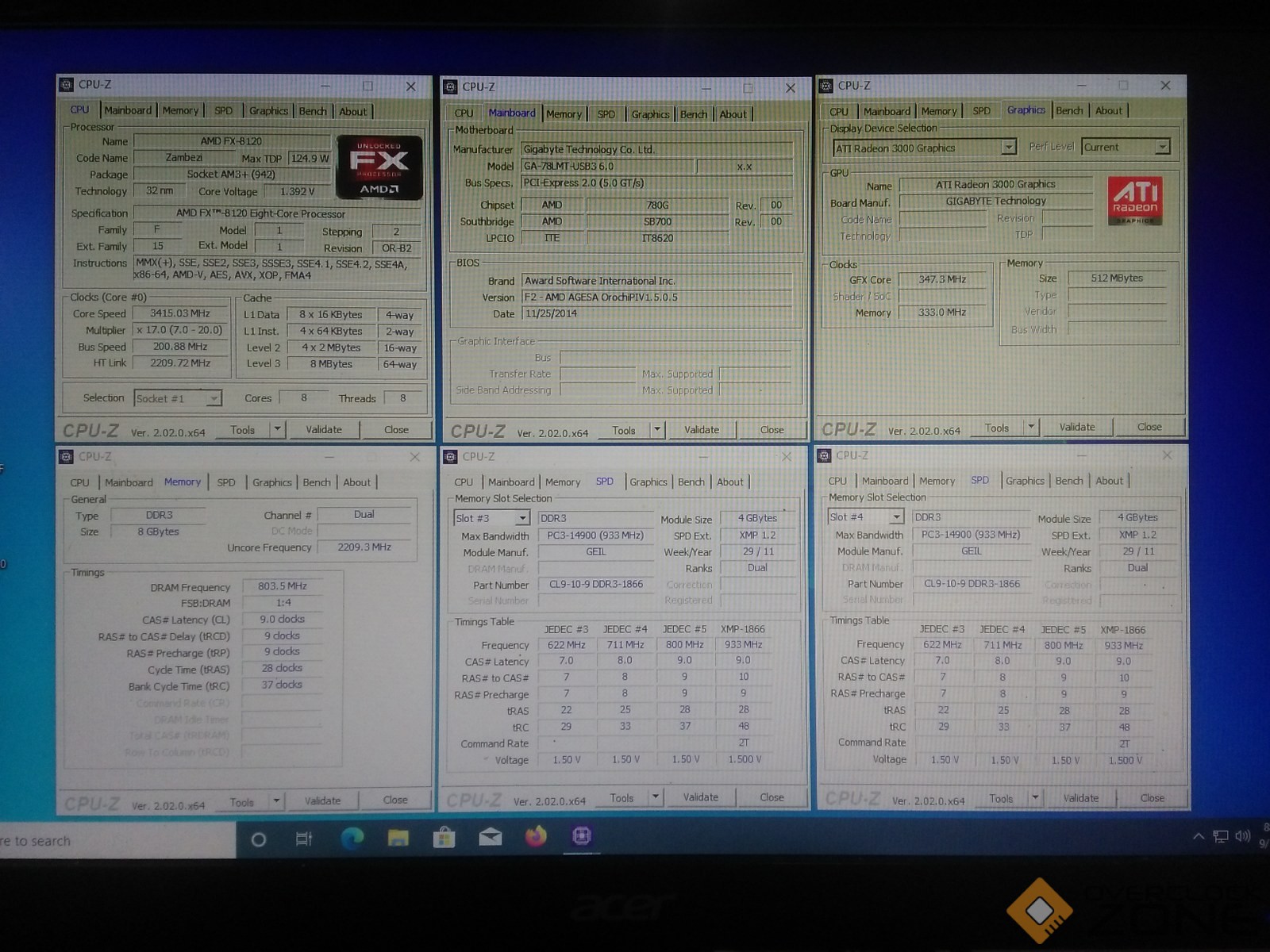Click the CPU-Z title icon in the motherboard window
Viewport: 1270px width, 952px height.
pyautogui.click(x=451, y=87)
